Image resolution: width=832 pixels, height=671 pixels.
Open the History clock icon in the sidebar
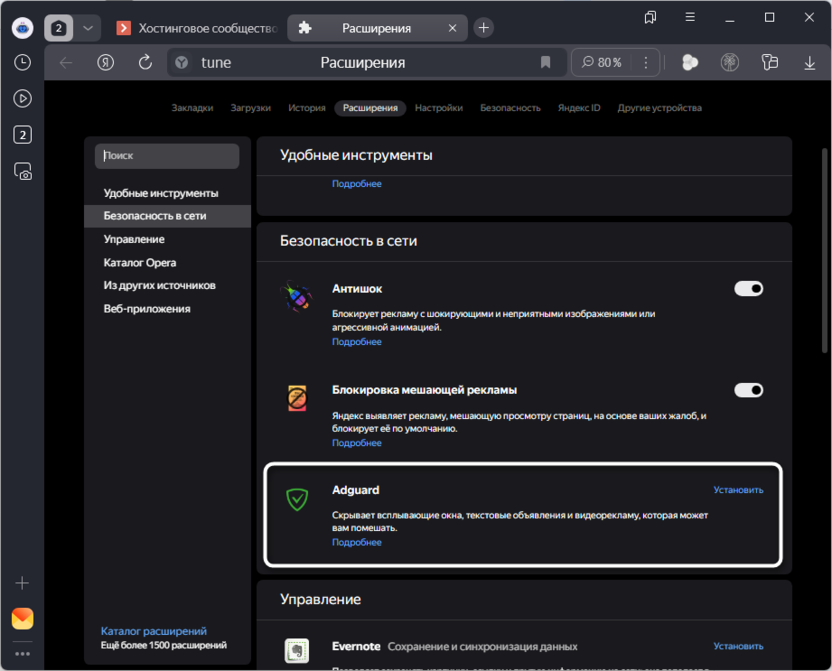pyautogui.click(x=22, y=63)
